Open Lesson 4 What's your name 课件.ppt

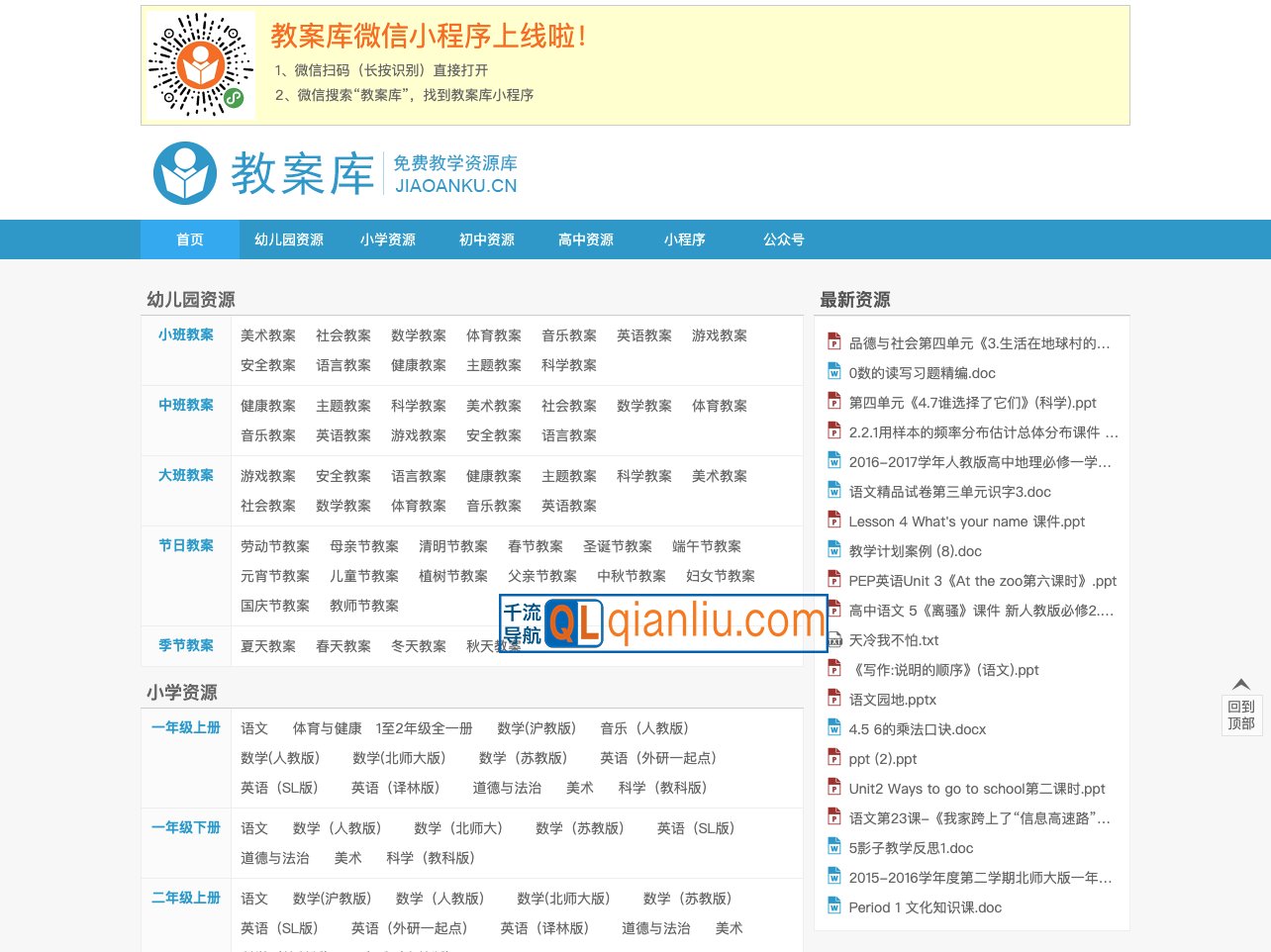[966, 521]
